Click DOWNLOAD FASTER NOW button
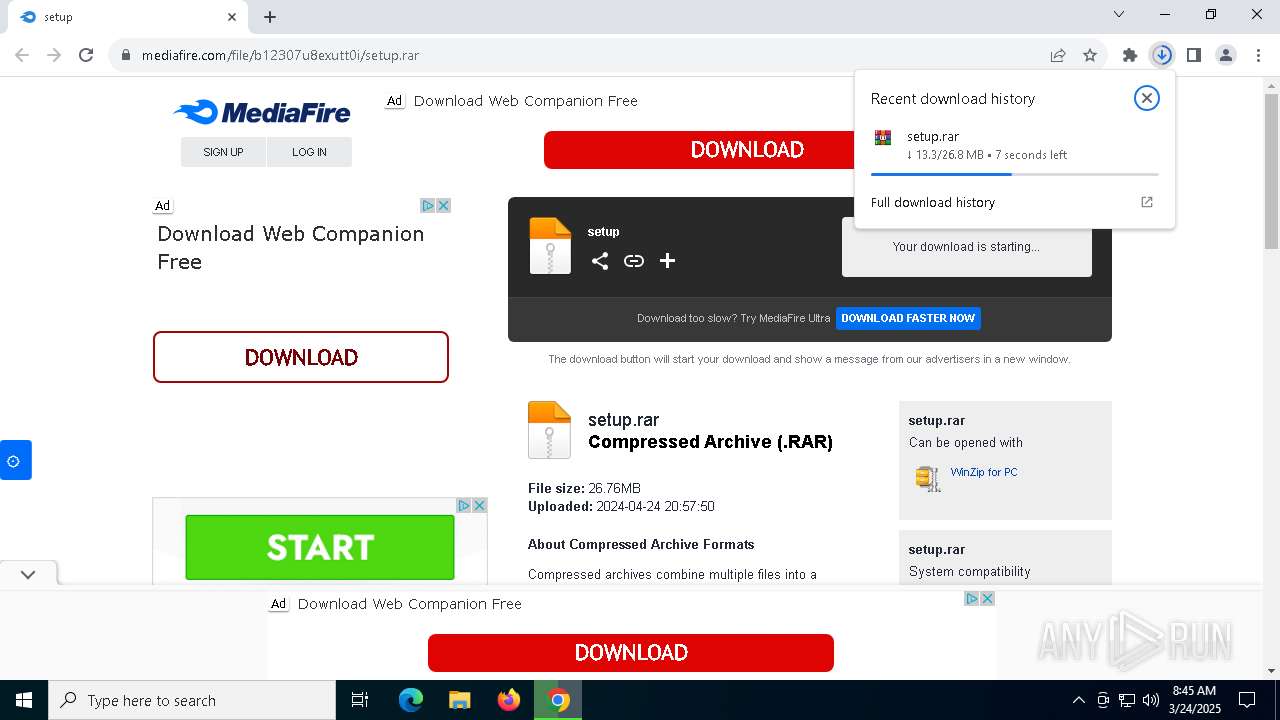The image size is (1280, 720). click(x=908, y=318)
